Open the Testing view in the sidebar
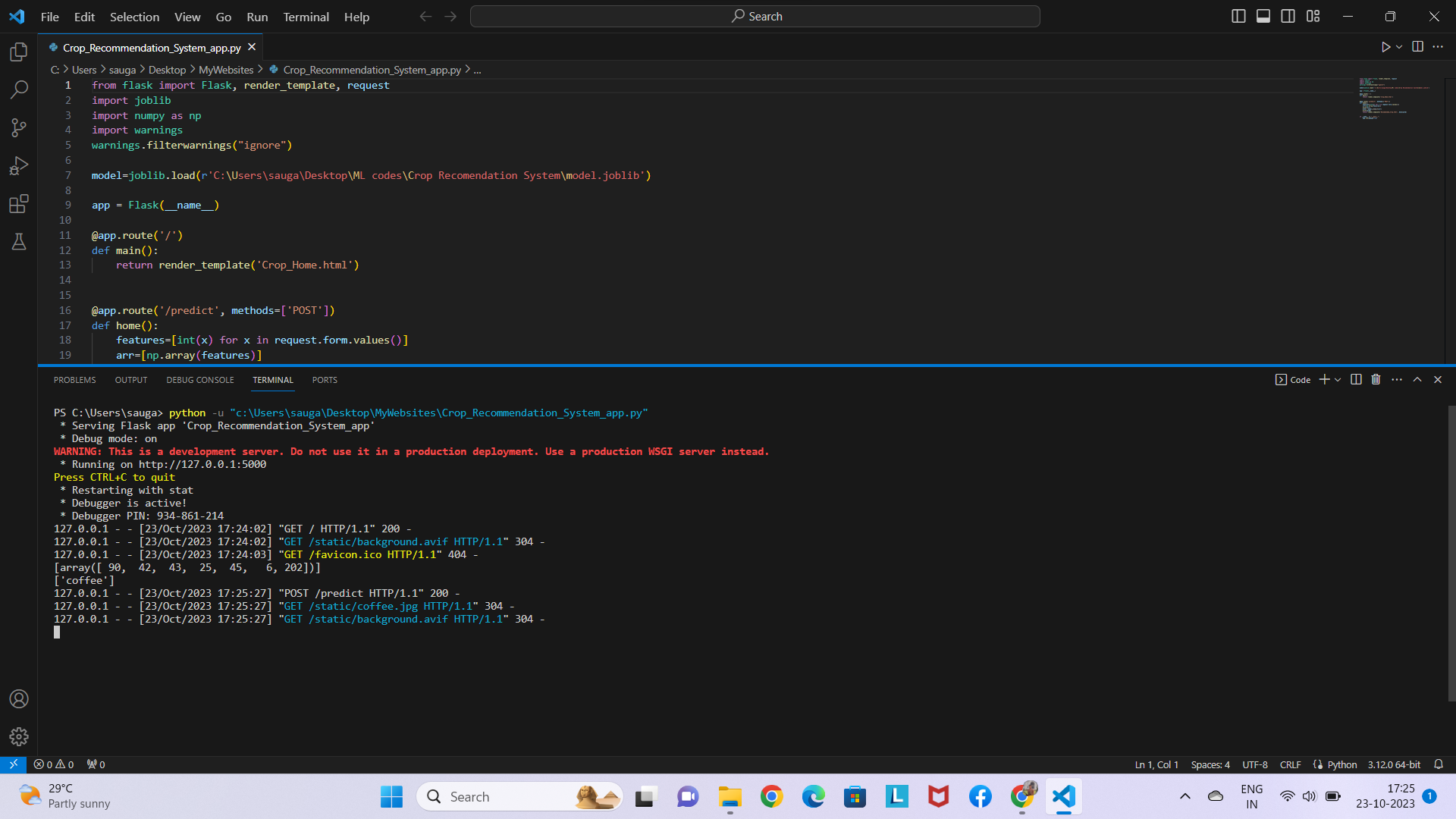Screen dimensions: 1456x819 click(18, 242)
